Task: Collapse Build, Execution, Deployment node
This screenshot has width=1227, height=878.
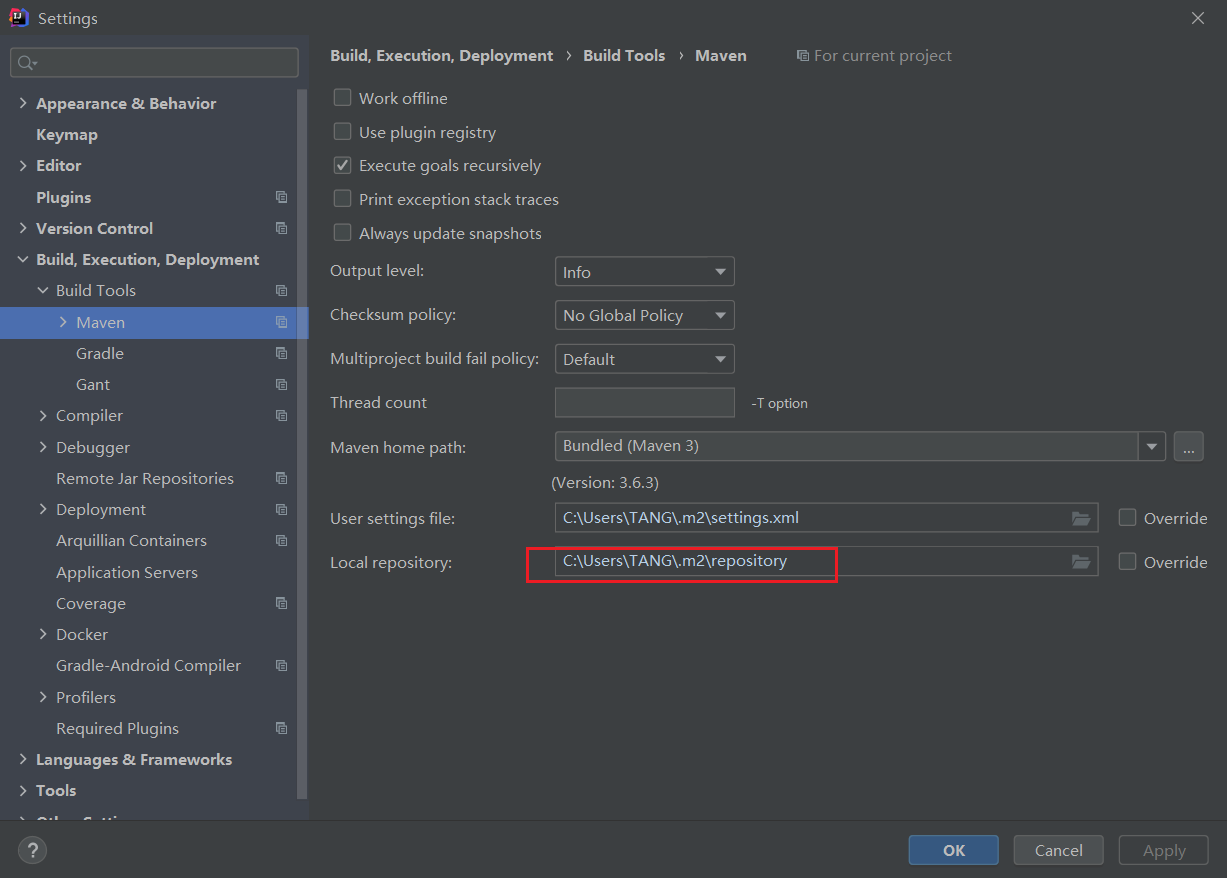Action: pyautogui.click(x=23, y=260)
